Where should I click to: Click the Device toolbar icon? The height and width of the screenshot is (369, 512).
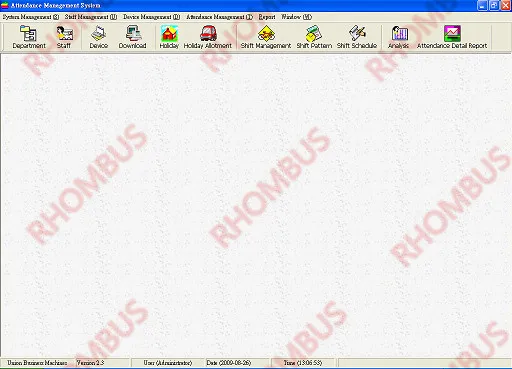coord(98,37)
